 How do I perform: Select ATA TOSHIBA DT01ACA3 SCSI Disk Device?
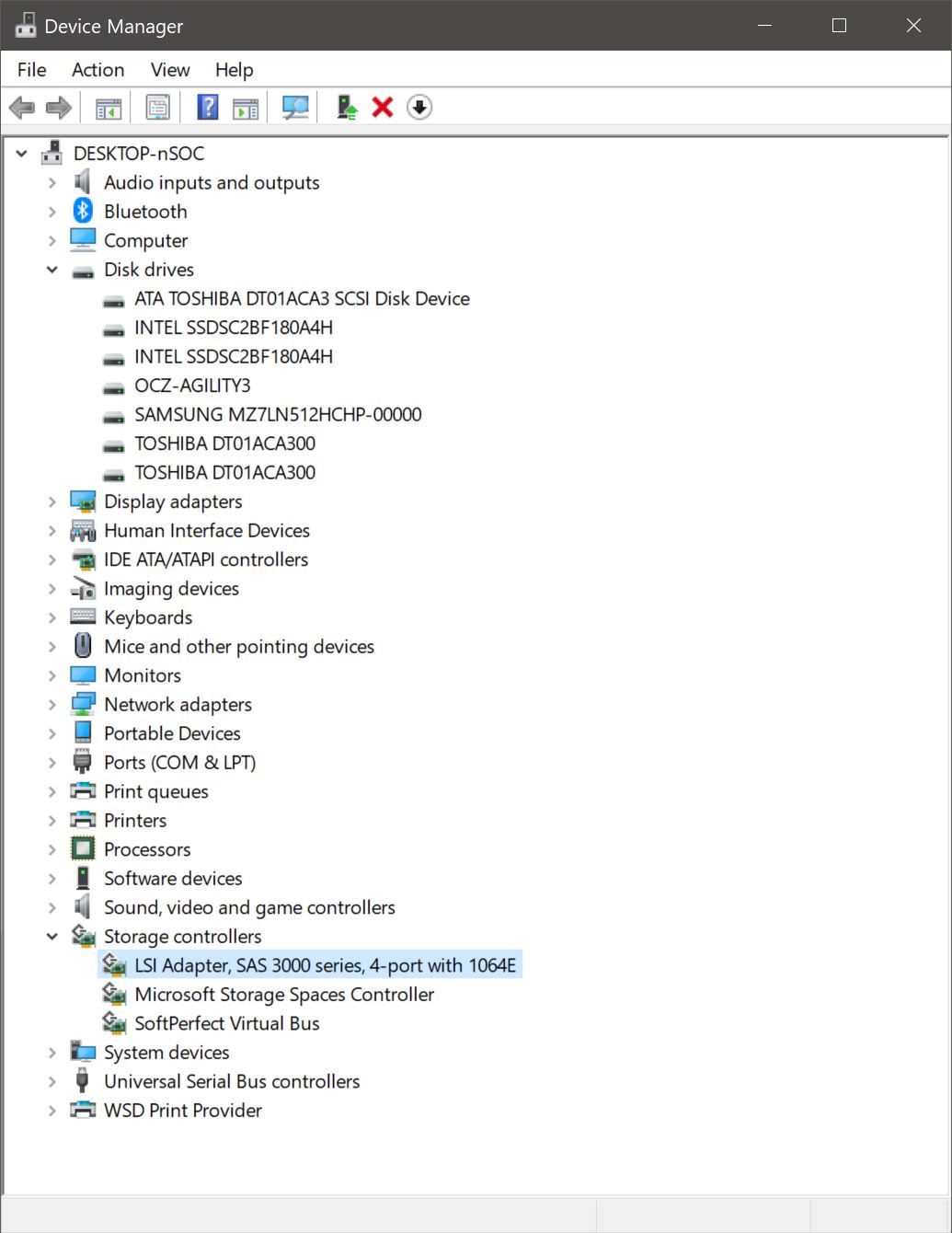tap(302, 298)
